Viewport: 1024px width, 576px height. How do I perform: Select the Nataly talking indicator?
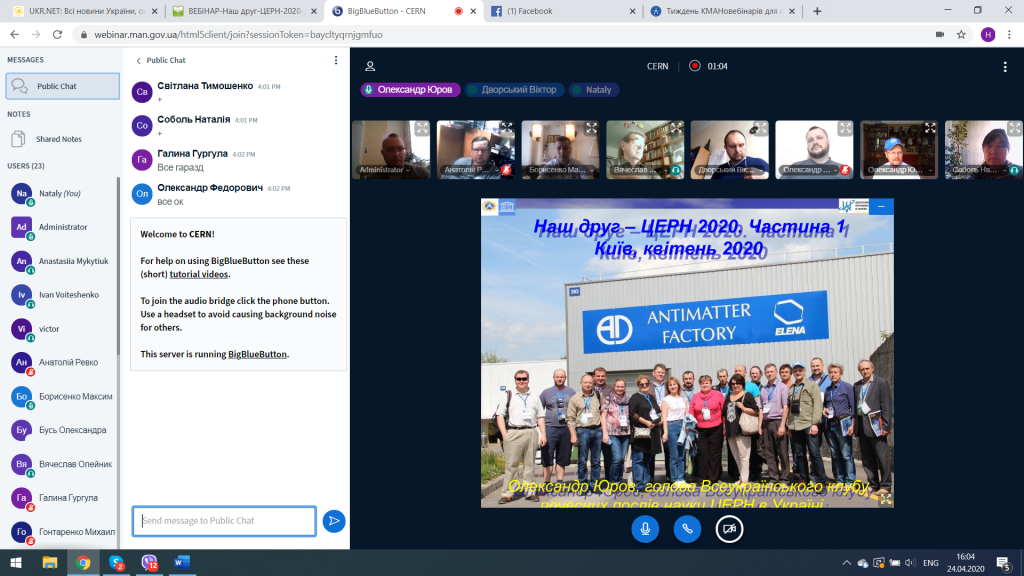pyautogui.click(x=593, y=90)
